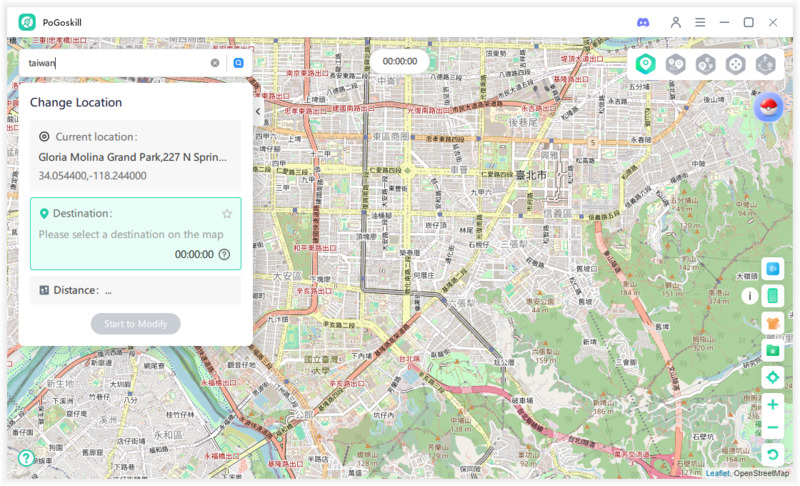Click the coordinates 34.054400,-118.244000

(x=92, y=176)
